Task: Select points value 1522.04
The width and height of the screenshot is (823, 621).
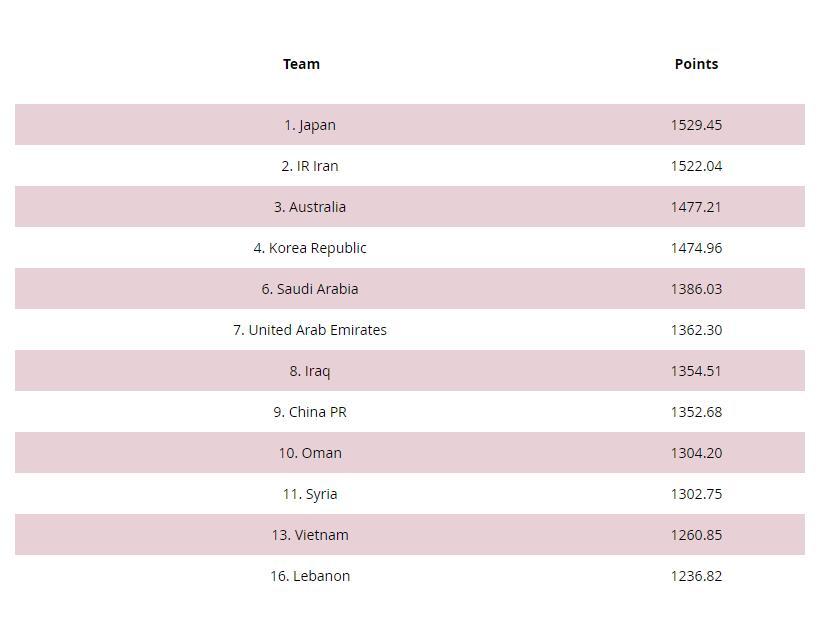Action: (x=696, y=166)
